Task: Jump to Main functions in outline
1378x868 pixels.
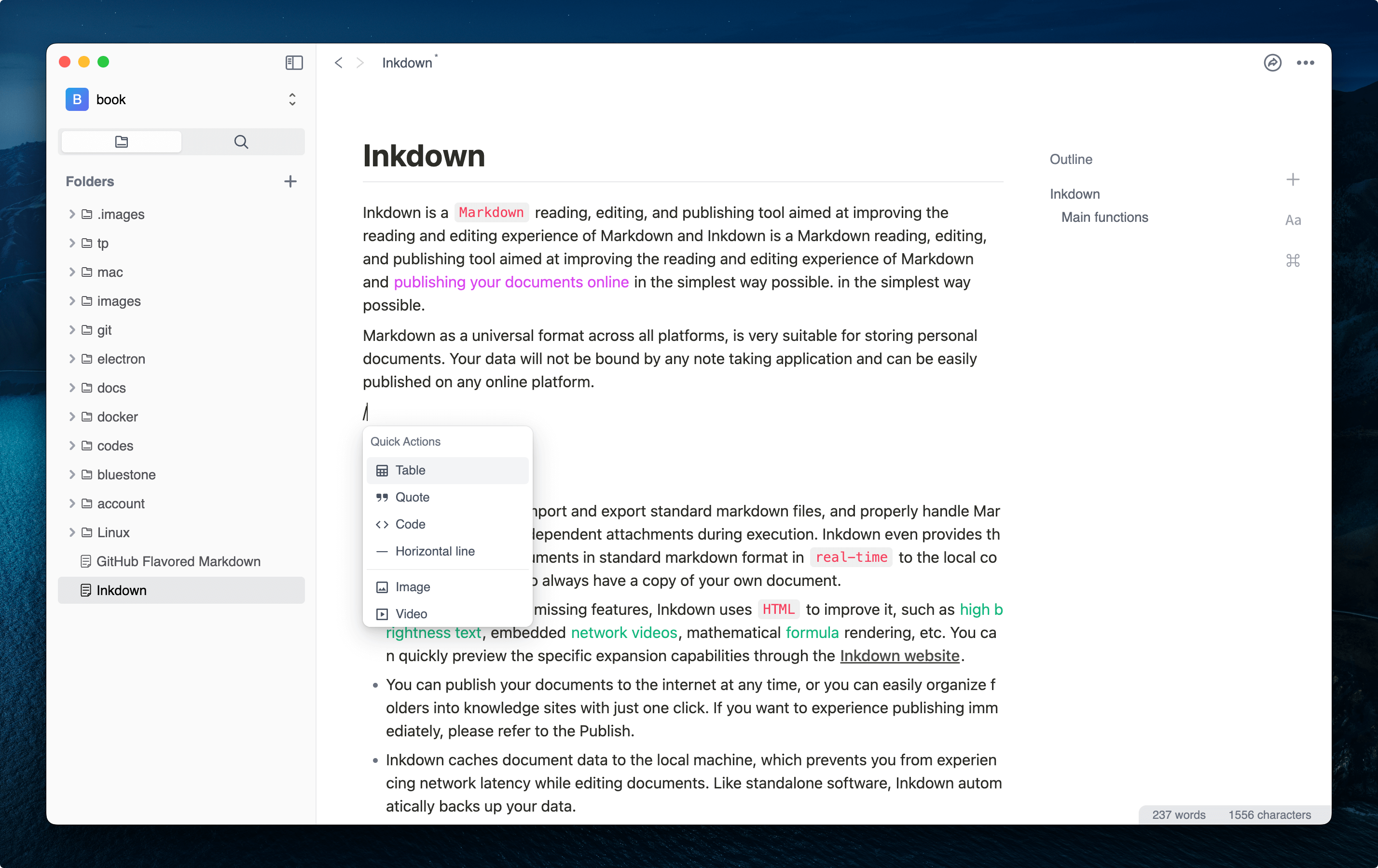Action: [x=1104, y=217]
